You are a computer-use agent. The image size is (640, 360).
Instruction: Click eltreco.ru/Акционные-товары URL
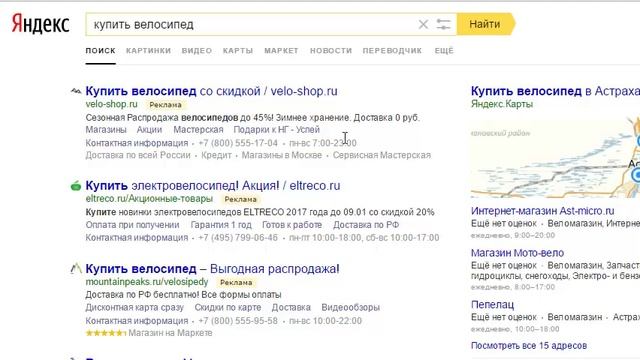pos(149,199)
